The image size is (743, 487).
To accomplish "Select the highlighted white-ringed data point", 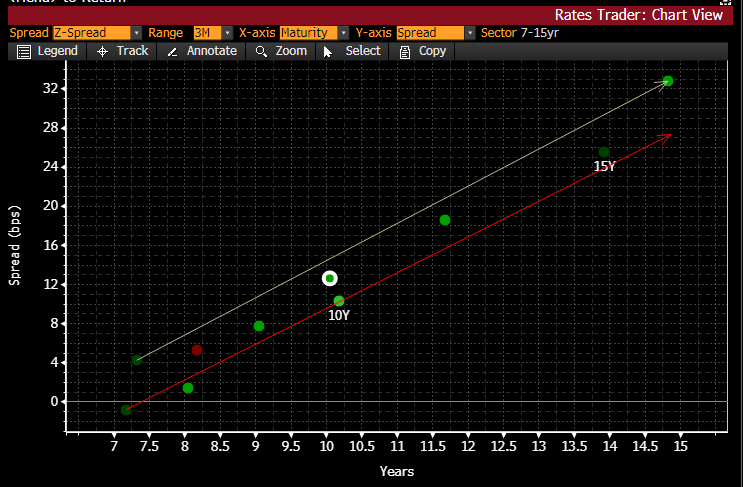I will 330,278.
